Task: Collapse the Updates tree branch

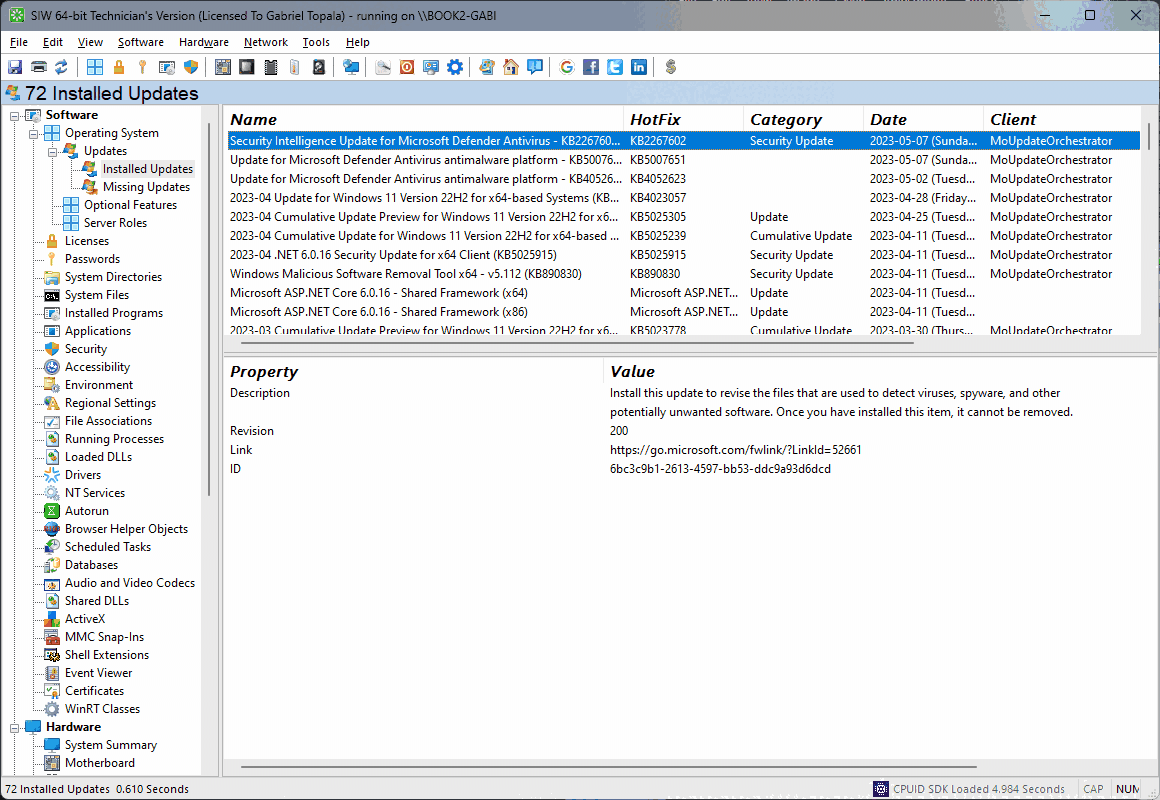Action: [x=52, y=150]
